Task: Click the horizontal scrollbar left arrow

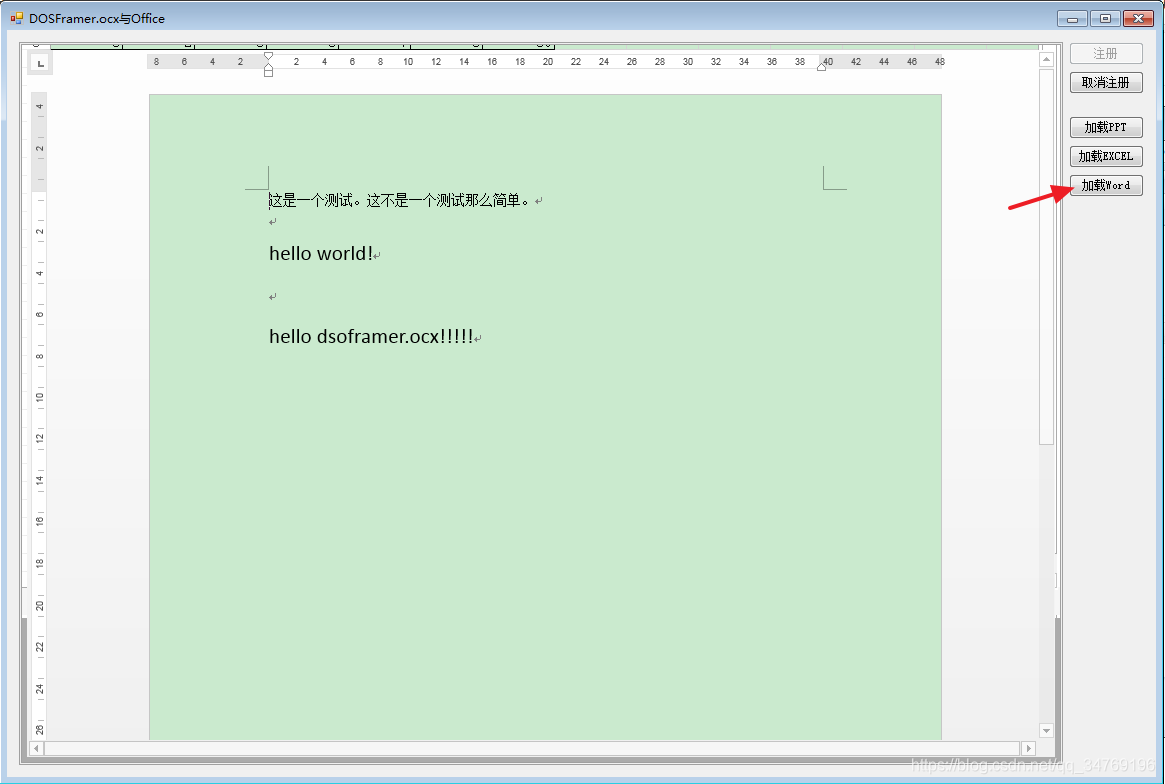Action: 36,748
